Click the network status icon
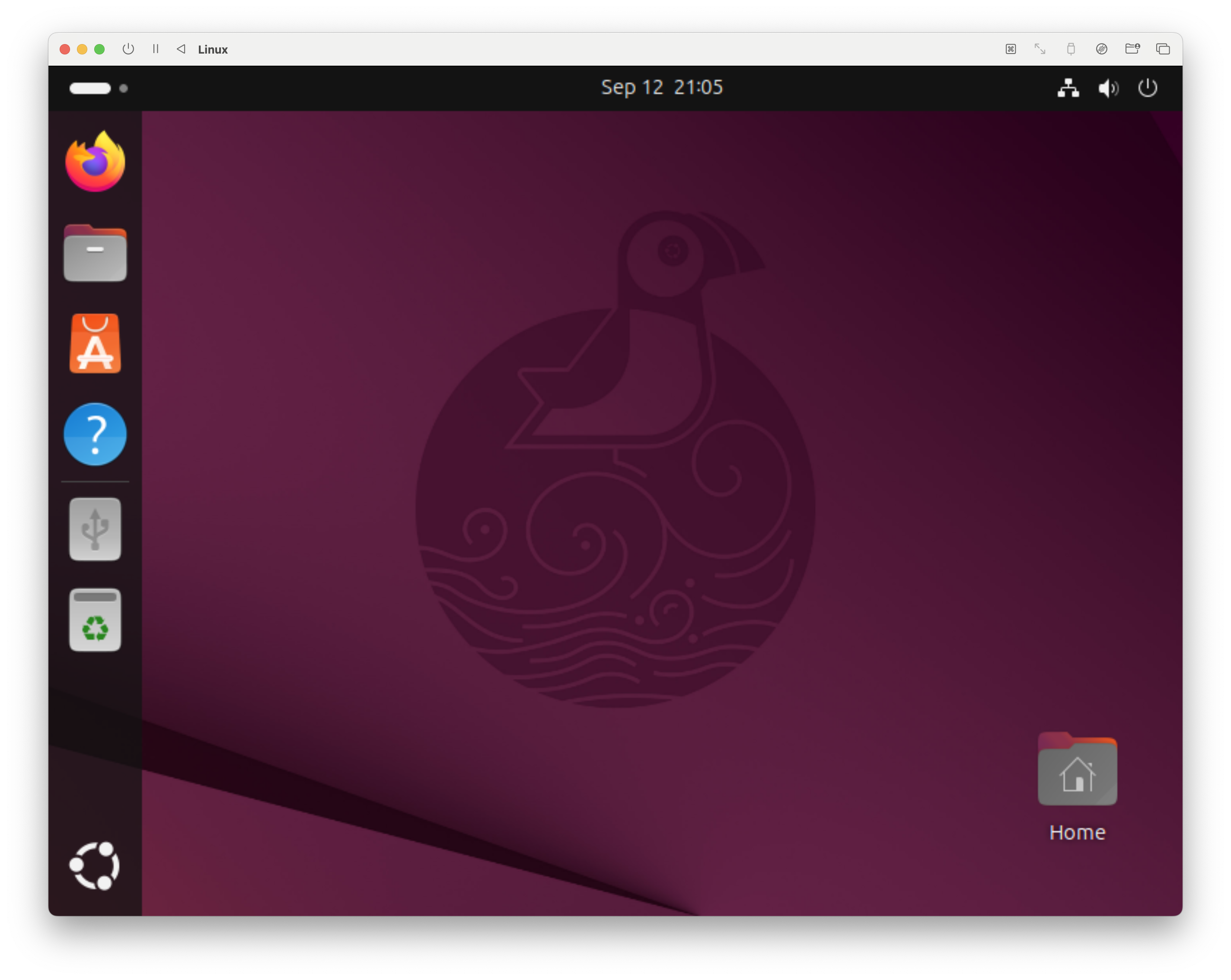The image size is (1231, 980). (1068, 89)
